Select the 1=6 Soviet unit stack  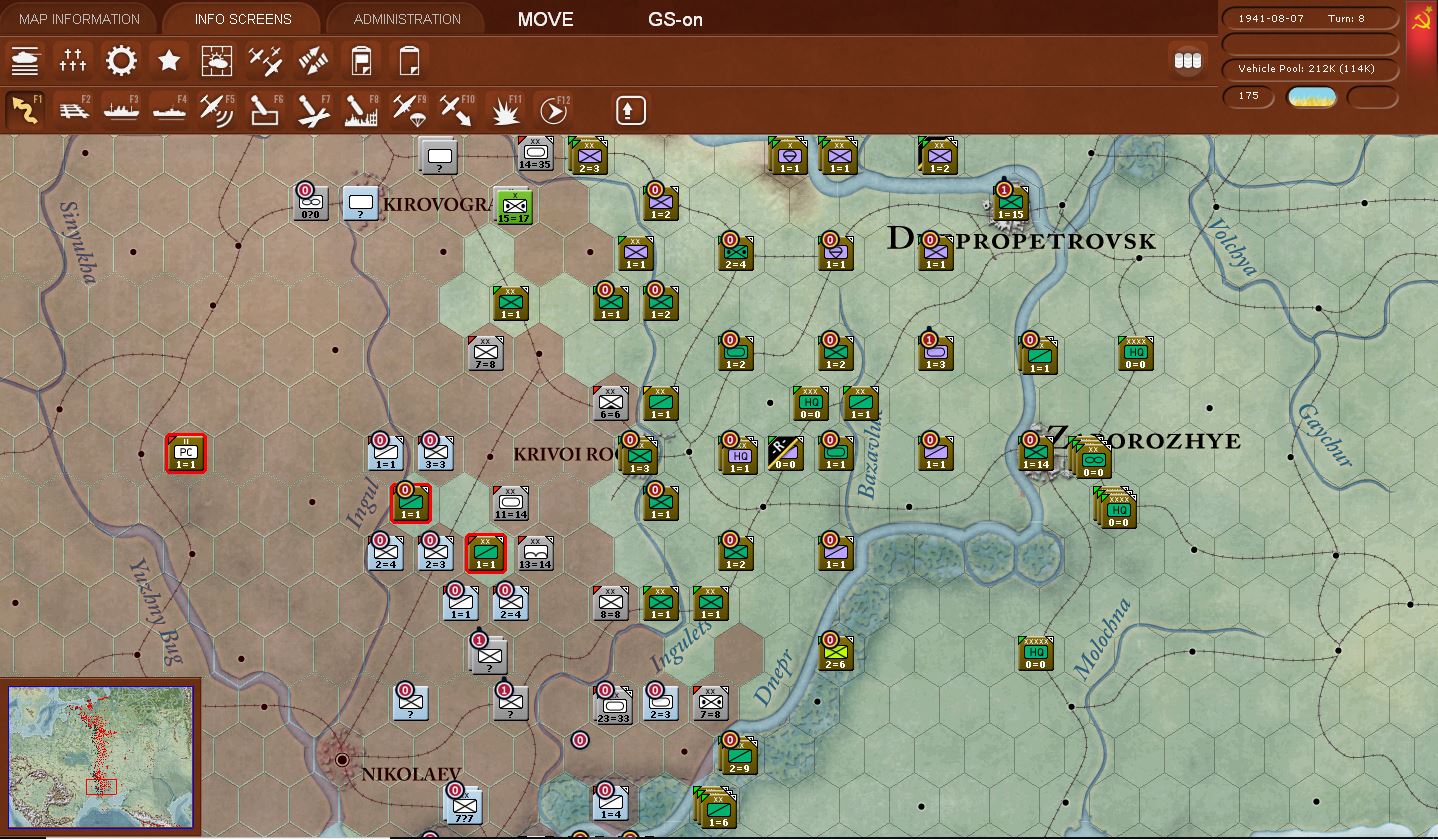[x=715, y=808]
